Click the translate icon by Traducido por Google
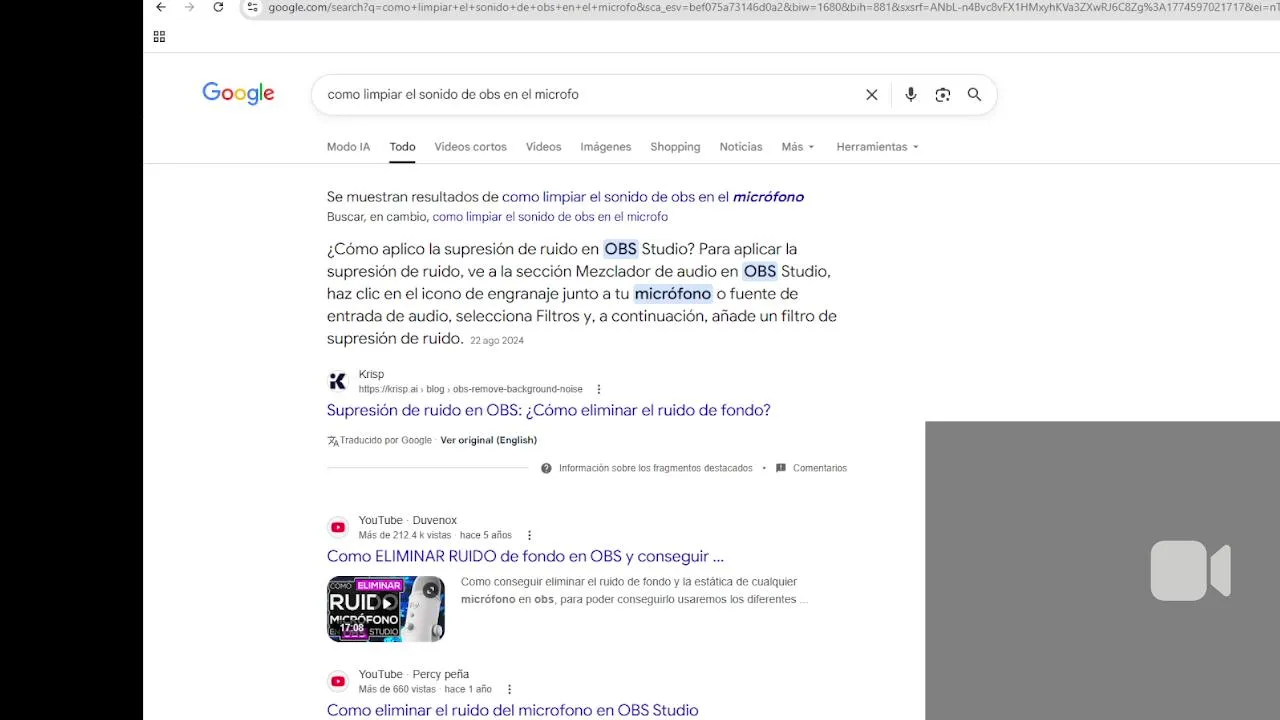1280x720 pixels. pyautogui.click(x=333, y=440)
